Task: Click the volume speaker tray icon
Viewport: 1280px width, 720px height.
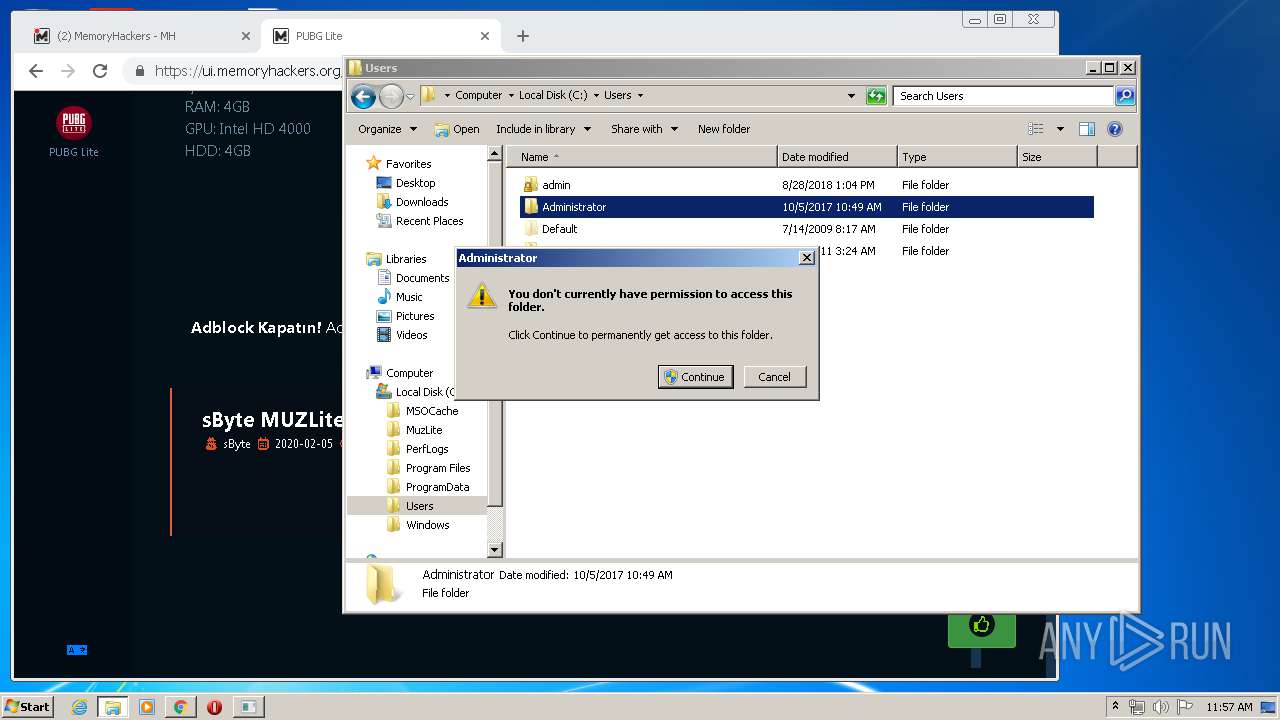Action: 1161,707
